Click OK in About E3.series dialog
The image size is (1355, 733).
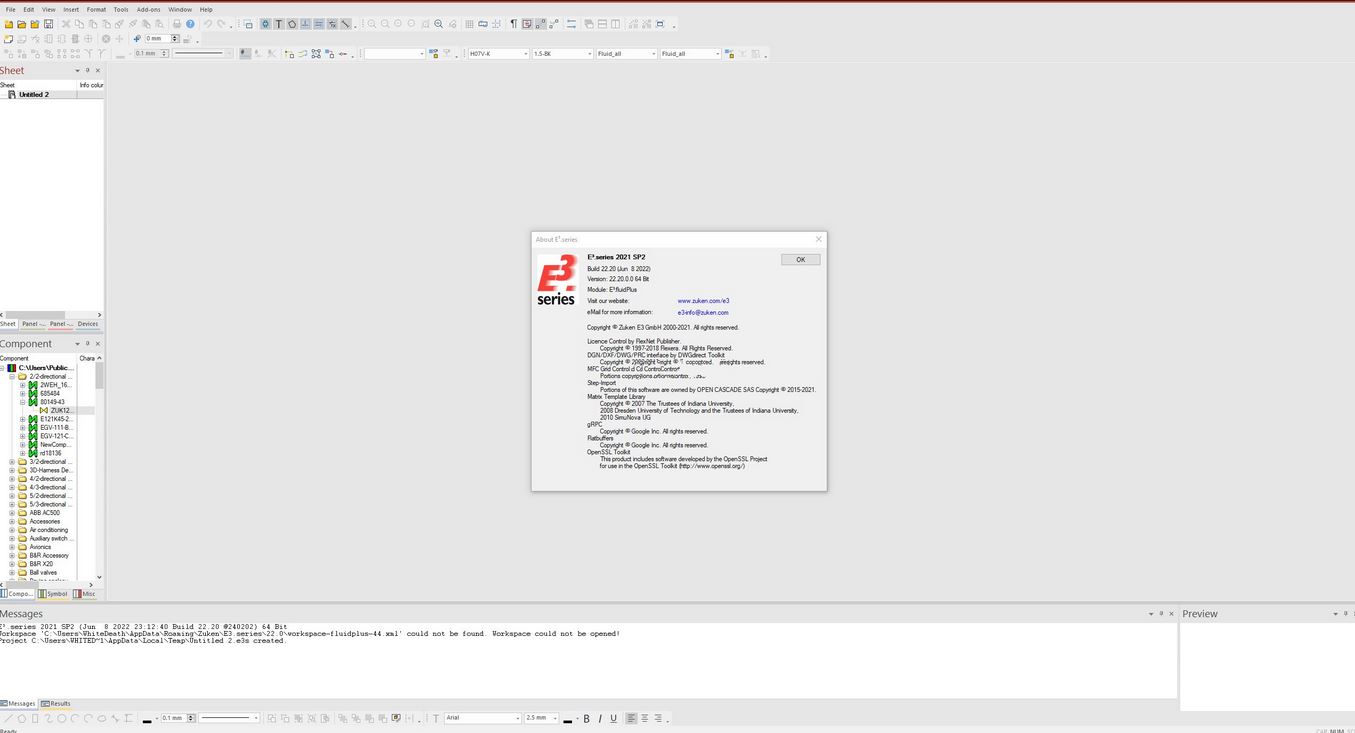pos(800,259)
